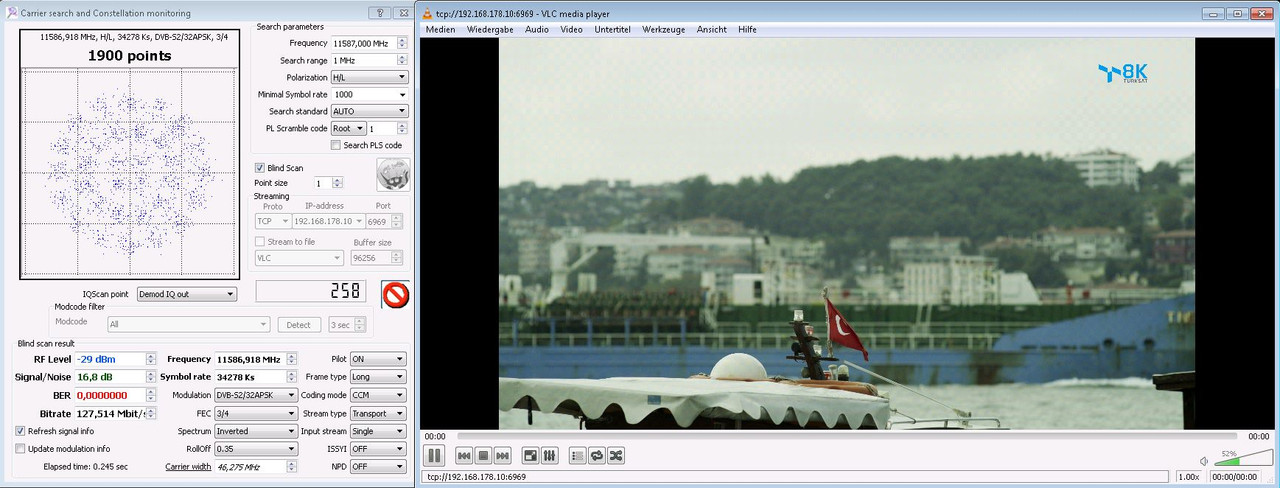
Task: Click the carrier search window icon
Action: click(x=12, y=13)
